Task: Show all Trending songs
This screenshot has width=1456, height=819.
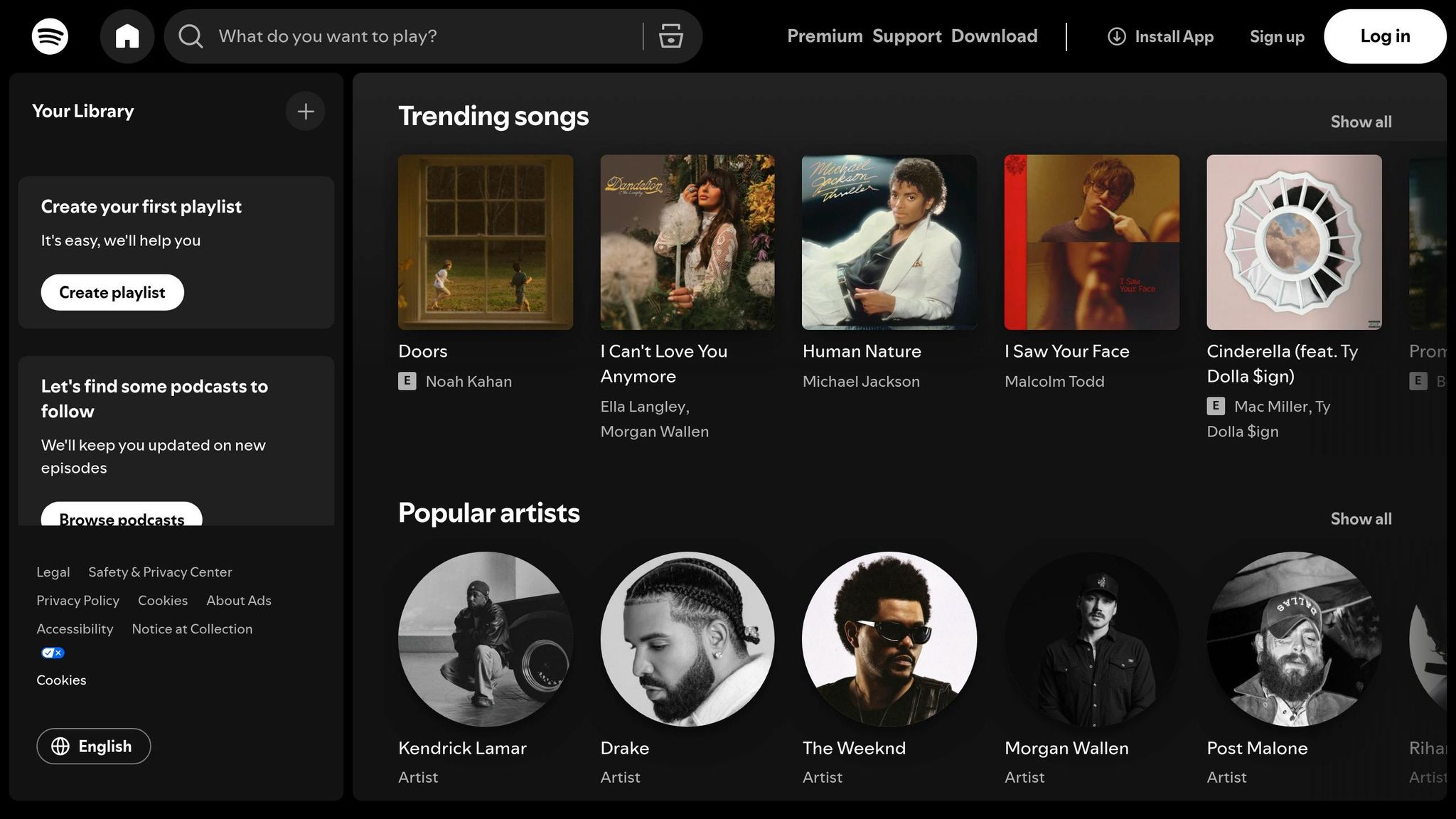Action: click(1360, 122)
